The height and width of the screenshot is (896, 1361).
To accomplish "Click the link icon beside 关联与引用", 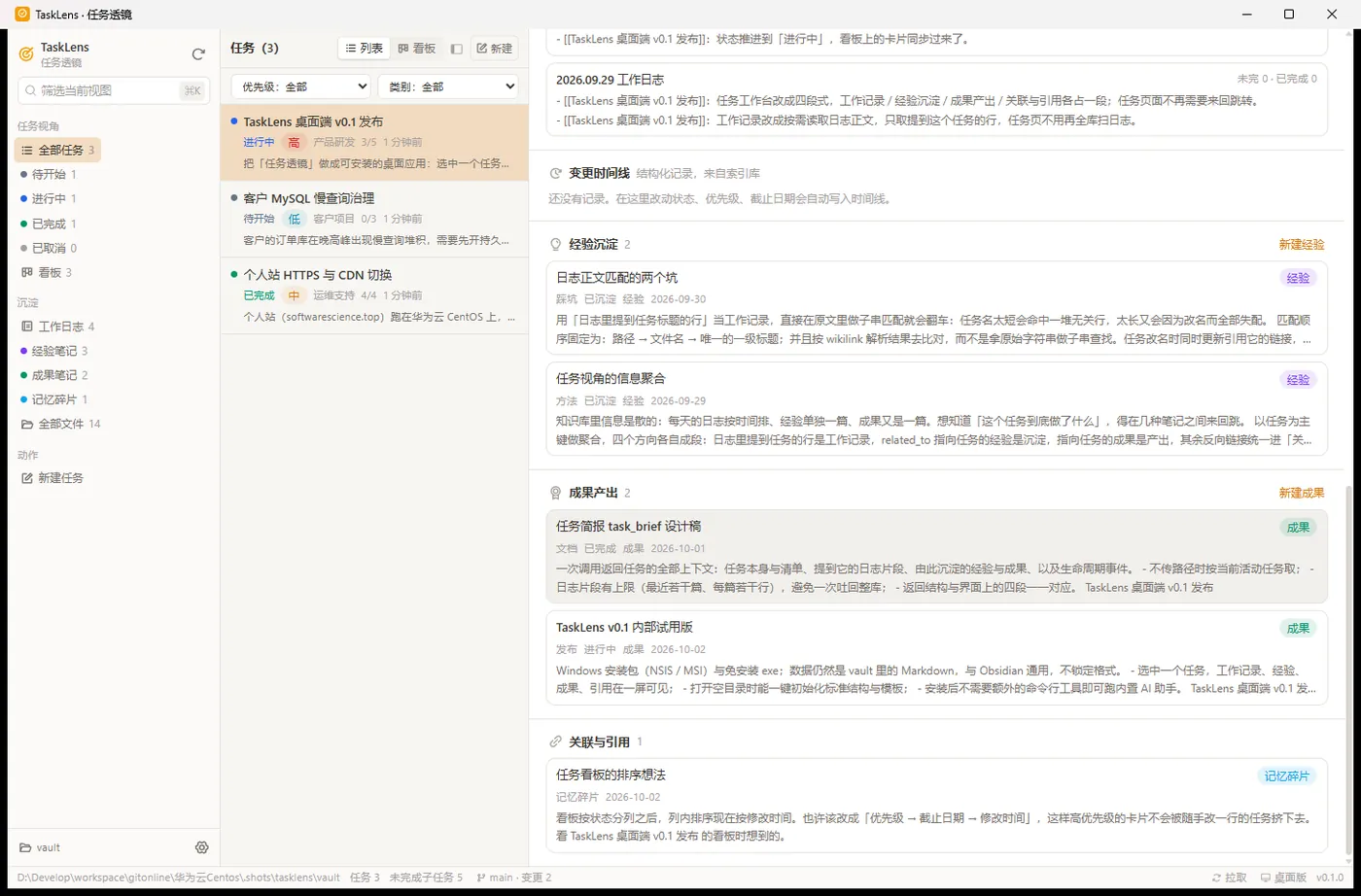I will coord(556,742).
